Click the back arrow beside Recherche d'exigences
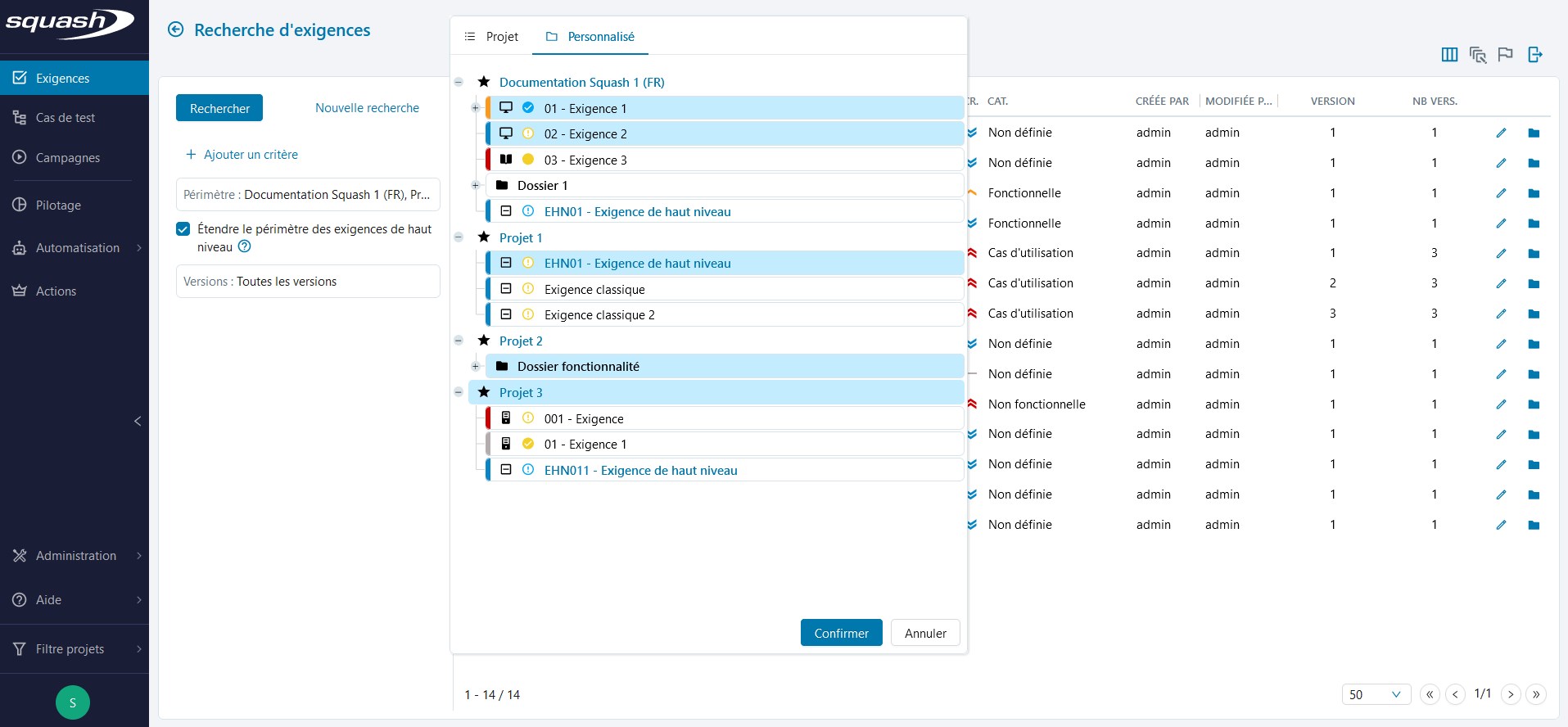The image size is (1568, 727). (175, 30)
